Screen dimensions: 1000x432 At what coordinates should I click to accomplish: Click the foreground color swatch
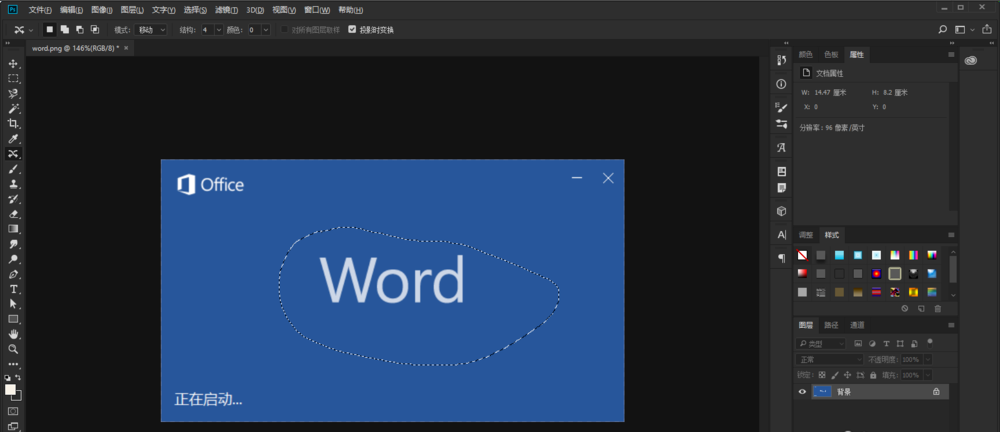click(x=10, y=389)
